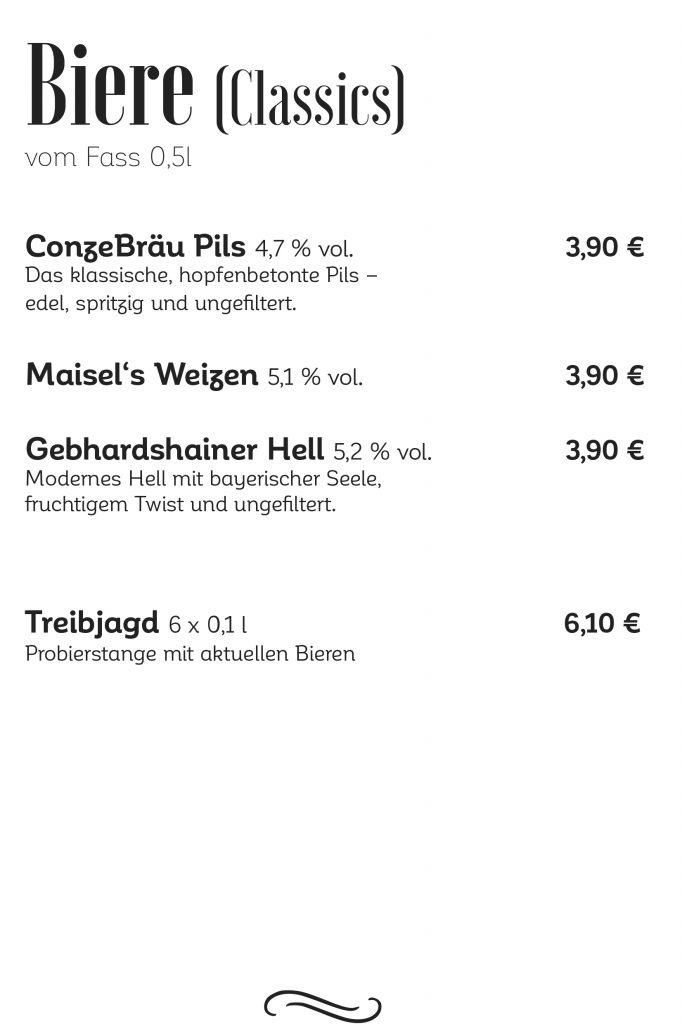Screen dimensions: 682x1024
Task: Select the Gebhardshainer Hell item name
Action: point(174,449)
